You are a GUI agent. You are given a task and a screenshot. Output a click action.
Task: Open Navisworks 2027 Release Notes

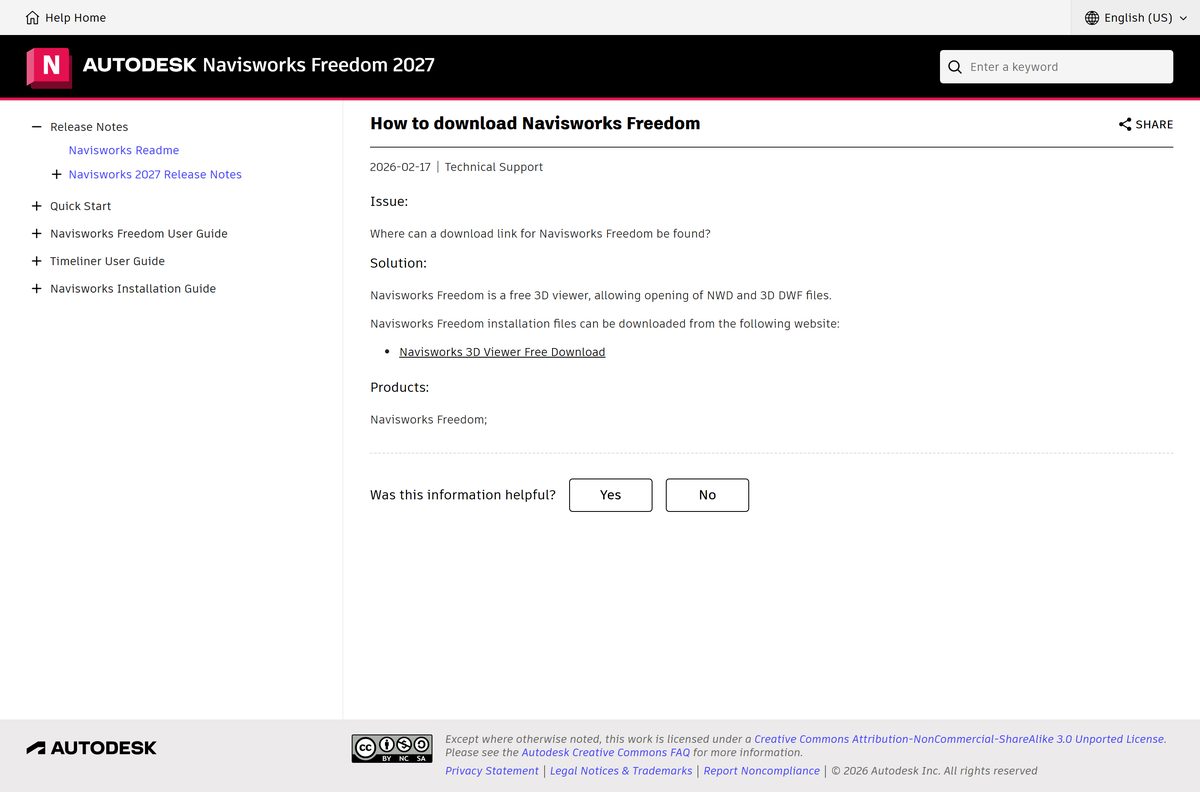(x=155, y=175)
